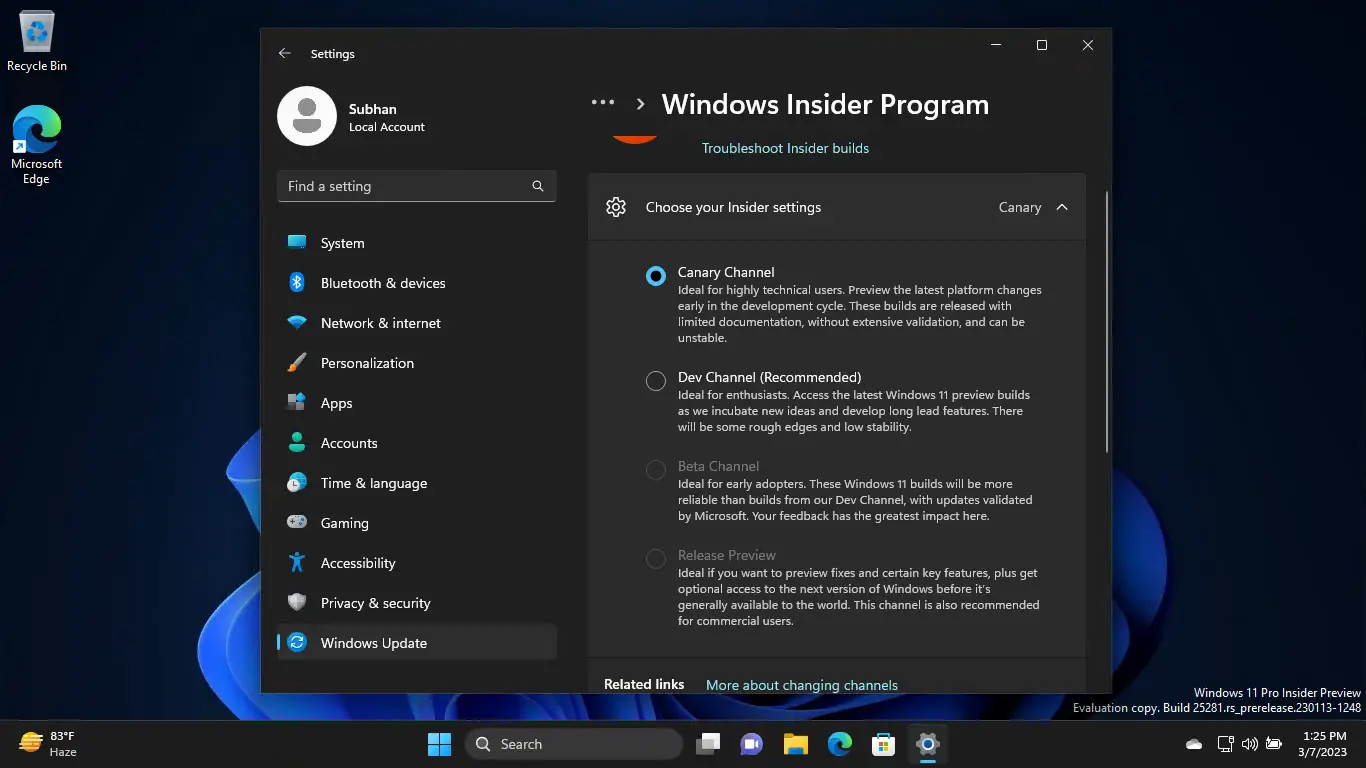Click the Windows Update sync icon

point(297,642)
